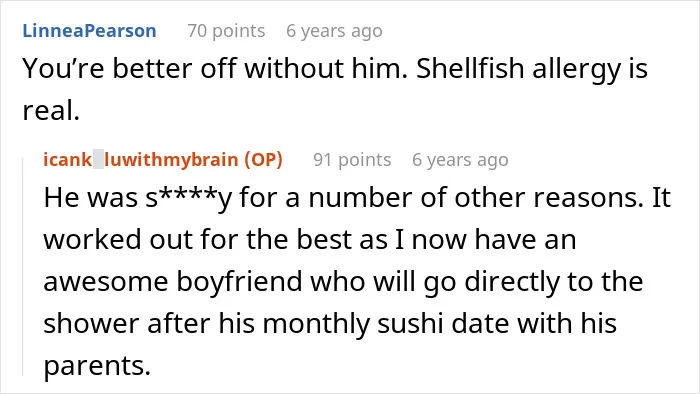Open LinneaPearson's user profile
This screenshot has width=700, height=394.
(89, 31)
